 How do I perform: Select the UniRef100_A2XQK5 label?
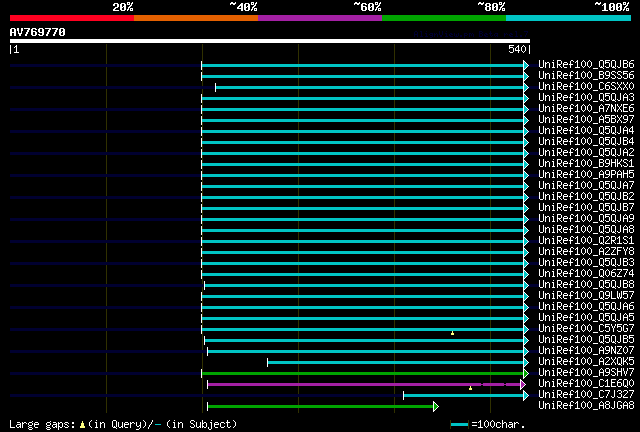586,362
